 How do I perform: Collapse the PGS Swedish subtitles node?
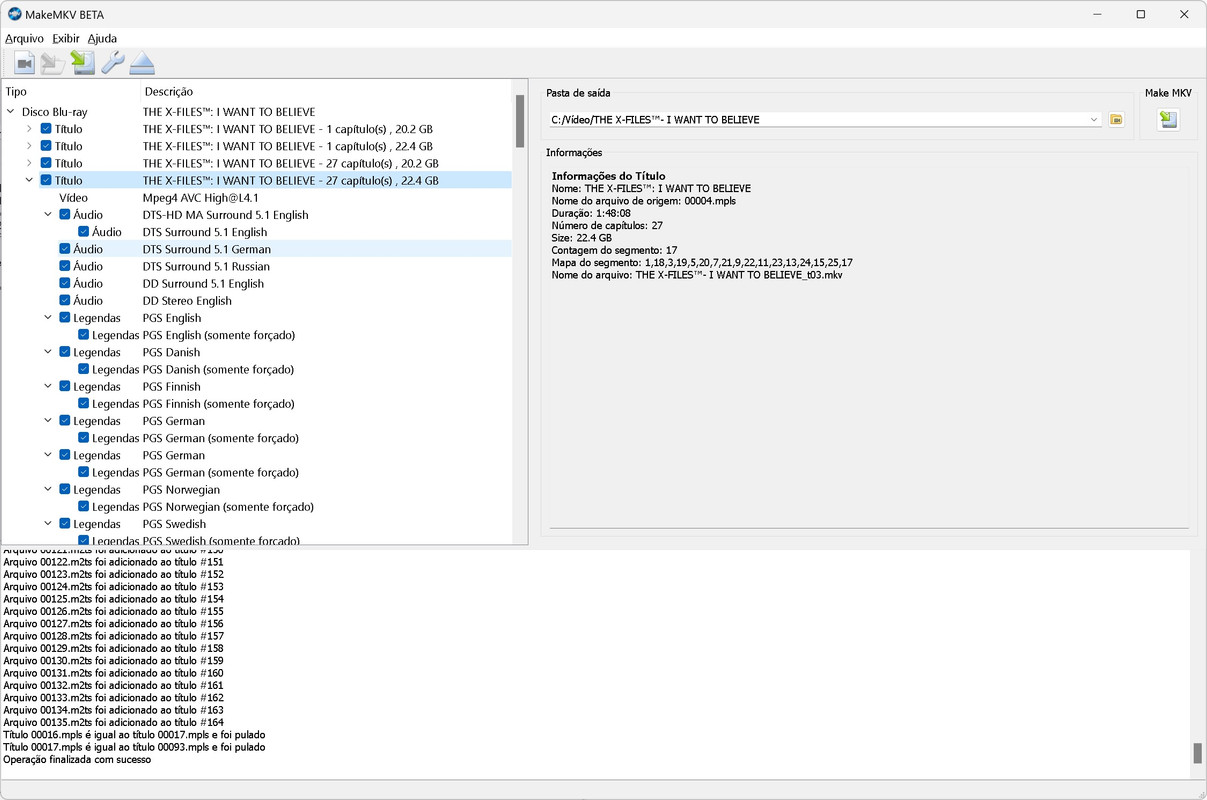coord(47,523)
